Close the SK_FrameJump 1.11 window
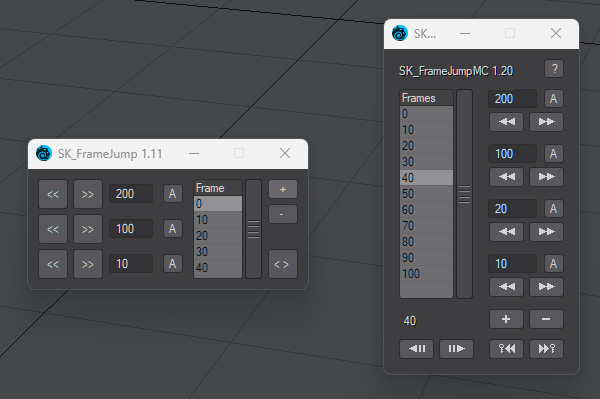 point(285,153)
